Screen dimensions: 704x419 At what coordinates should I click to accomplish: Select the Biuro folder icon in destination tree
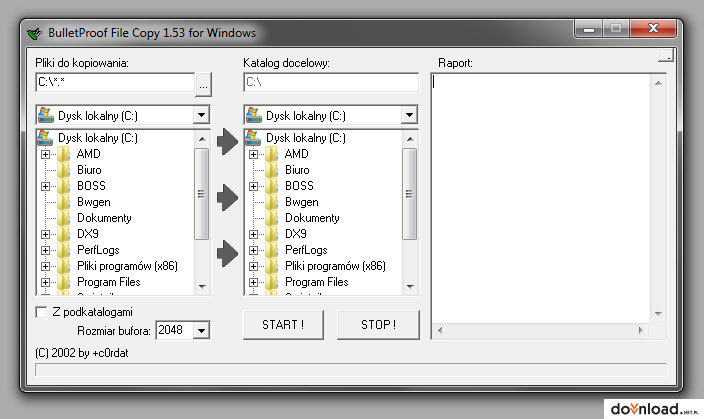271,170
